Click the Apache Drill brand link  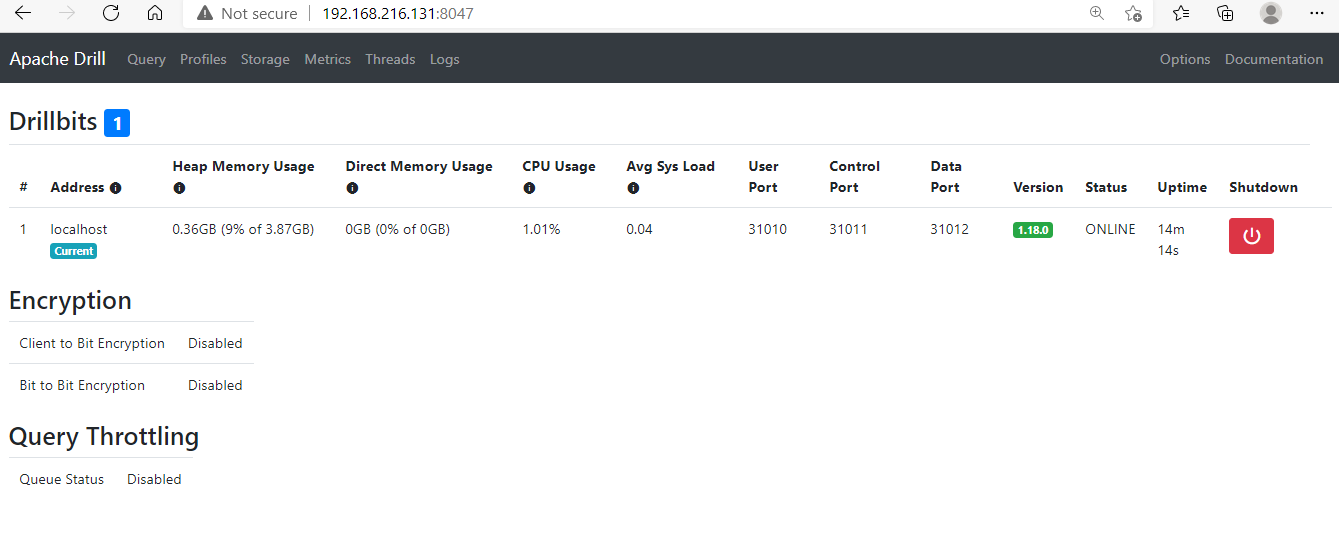(x=58, y=59)
